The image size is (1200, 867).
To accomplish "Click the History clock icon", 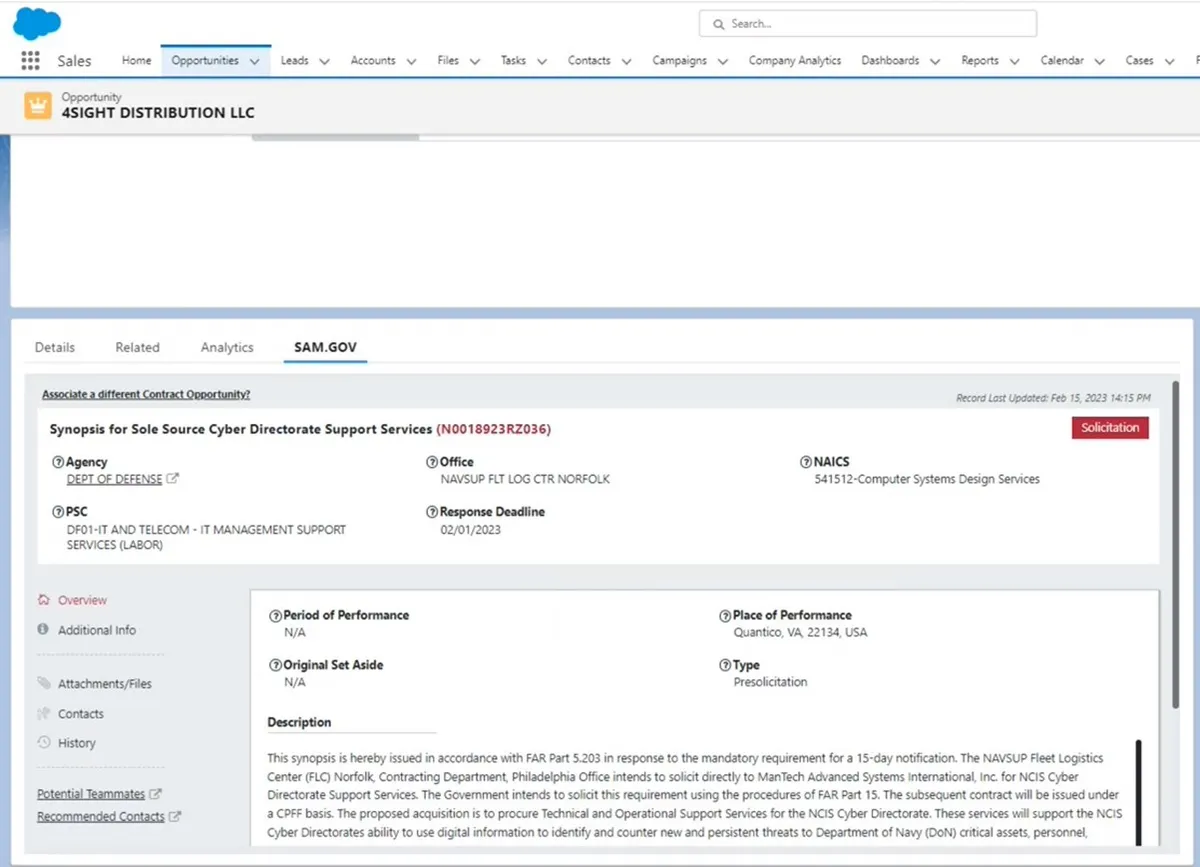I will coord(43,743).
